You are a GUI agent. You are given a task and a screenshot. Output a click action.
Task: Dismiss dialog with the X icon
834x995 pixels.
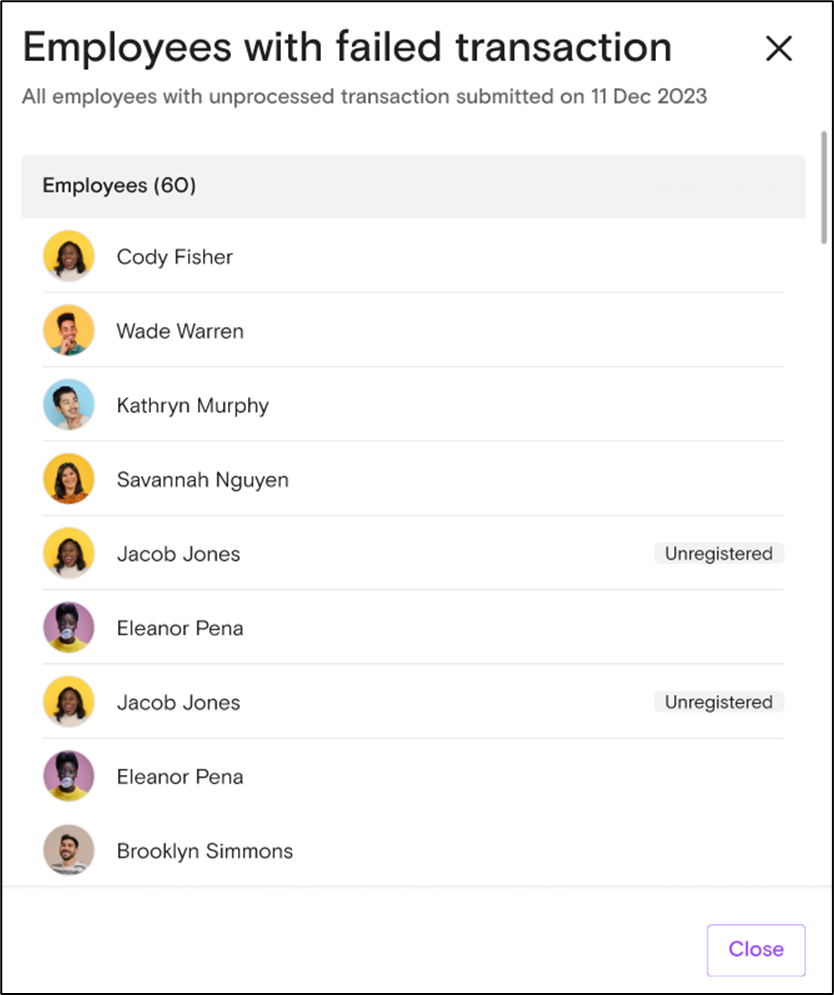(x=779, y=48)
